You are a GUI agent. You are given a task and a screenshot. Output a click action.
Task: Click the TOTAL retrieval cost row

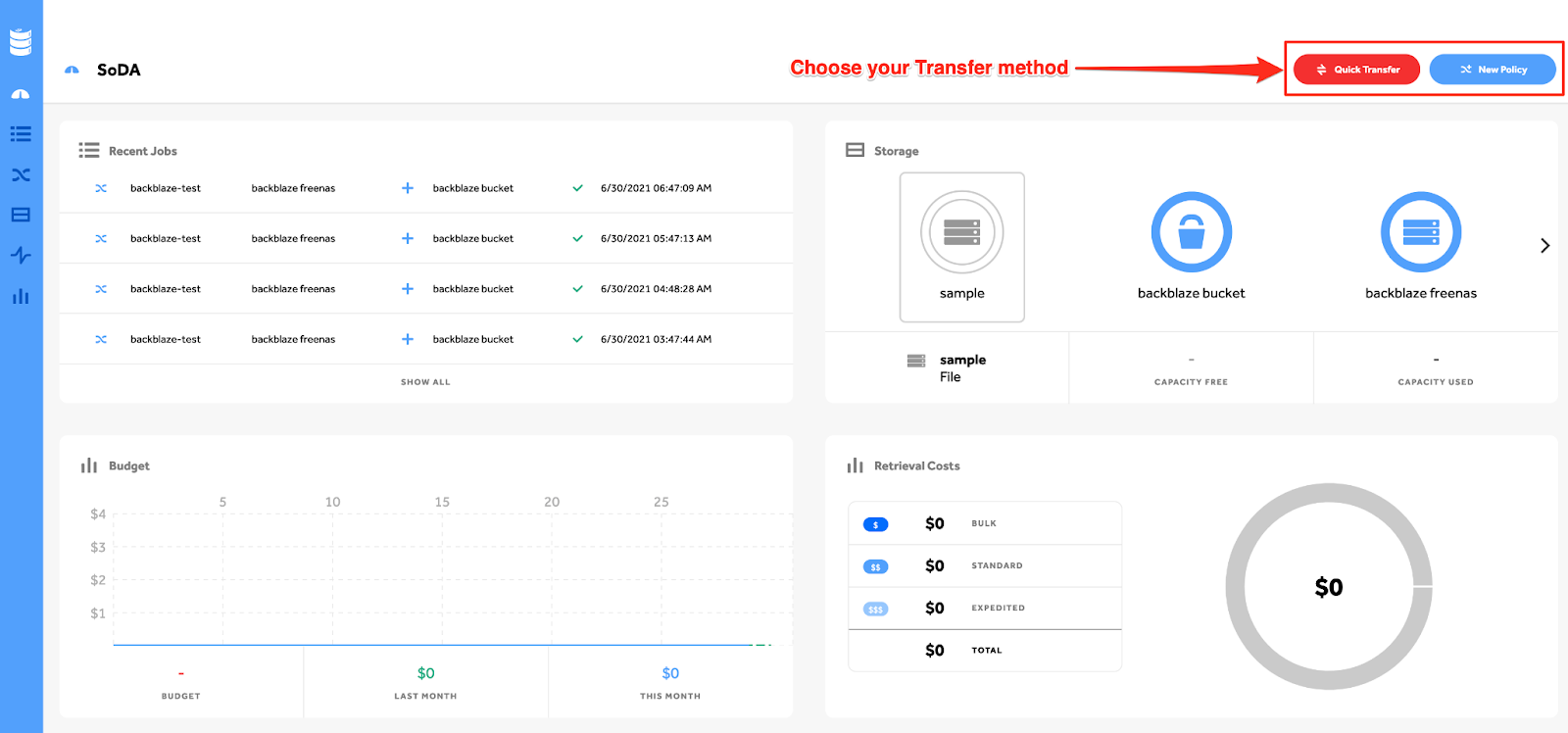coord(985,650)
